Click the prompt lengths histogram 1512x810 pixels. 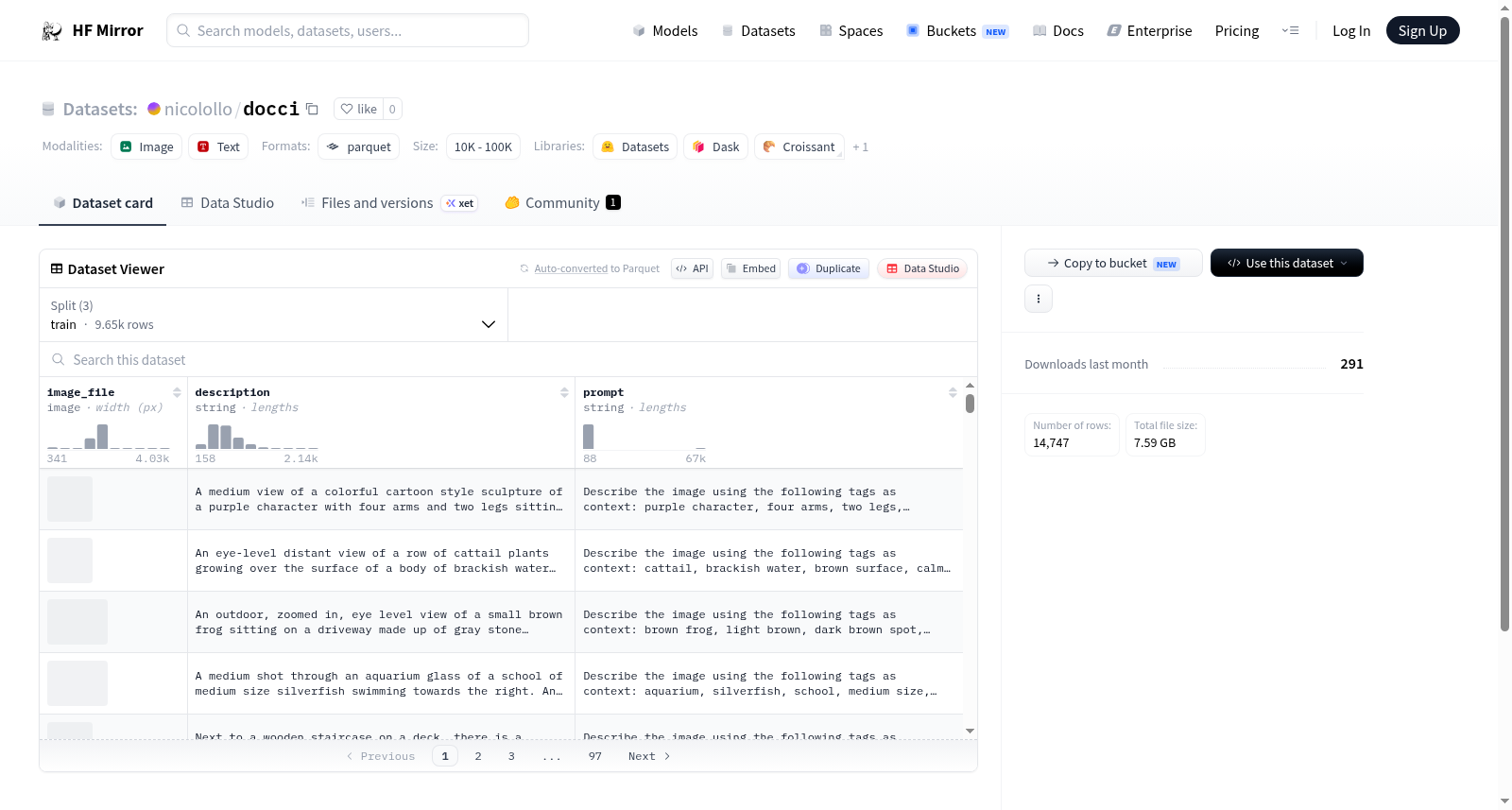point(644,436)
